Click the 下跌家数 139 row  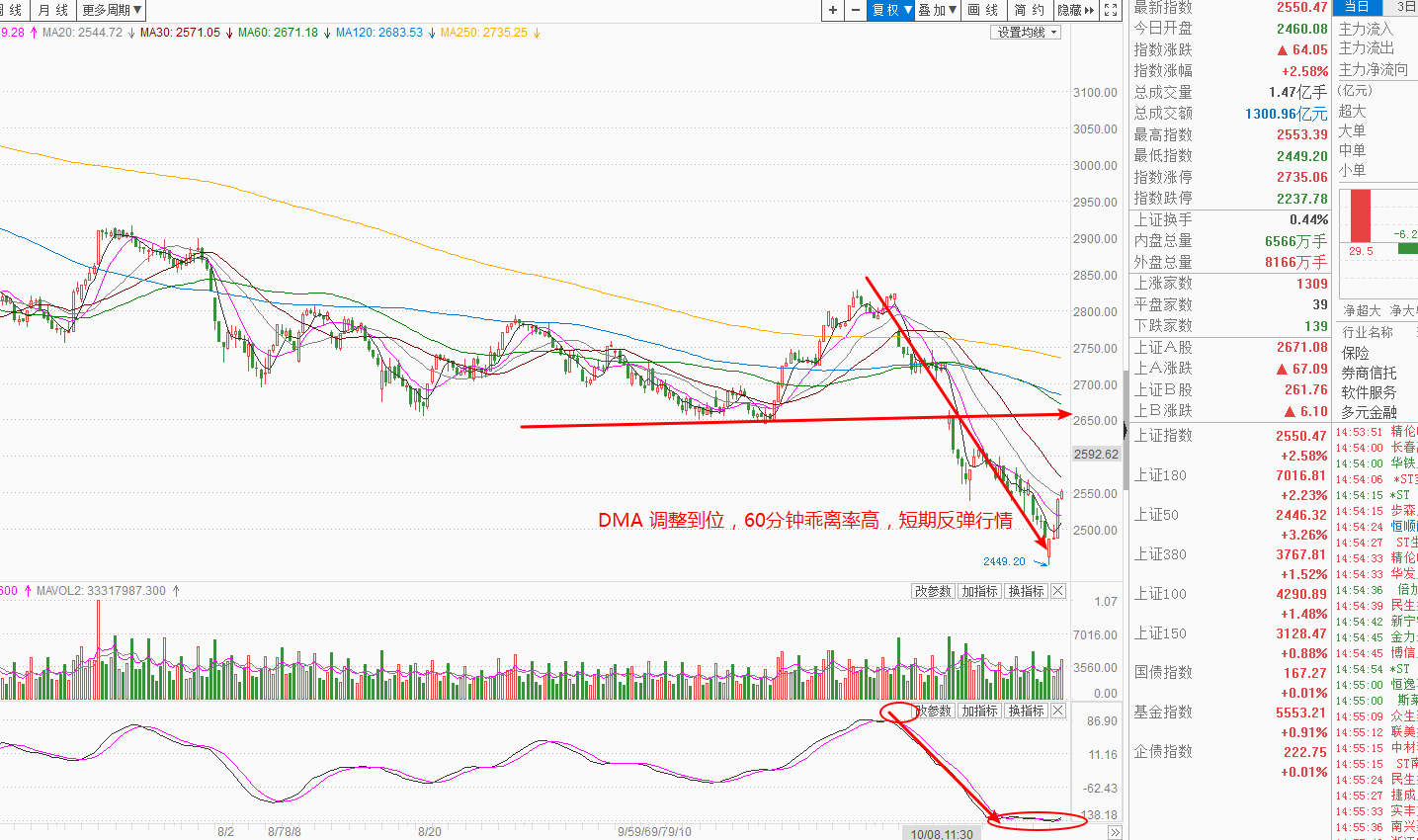[x=1230, y=326]
